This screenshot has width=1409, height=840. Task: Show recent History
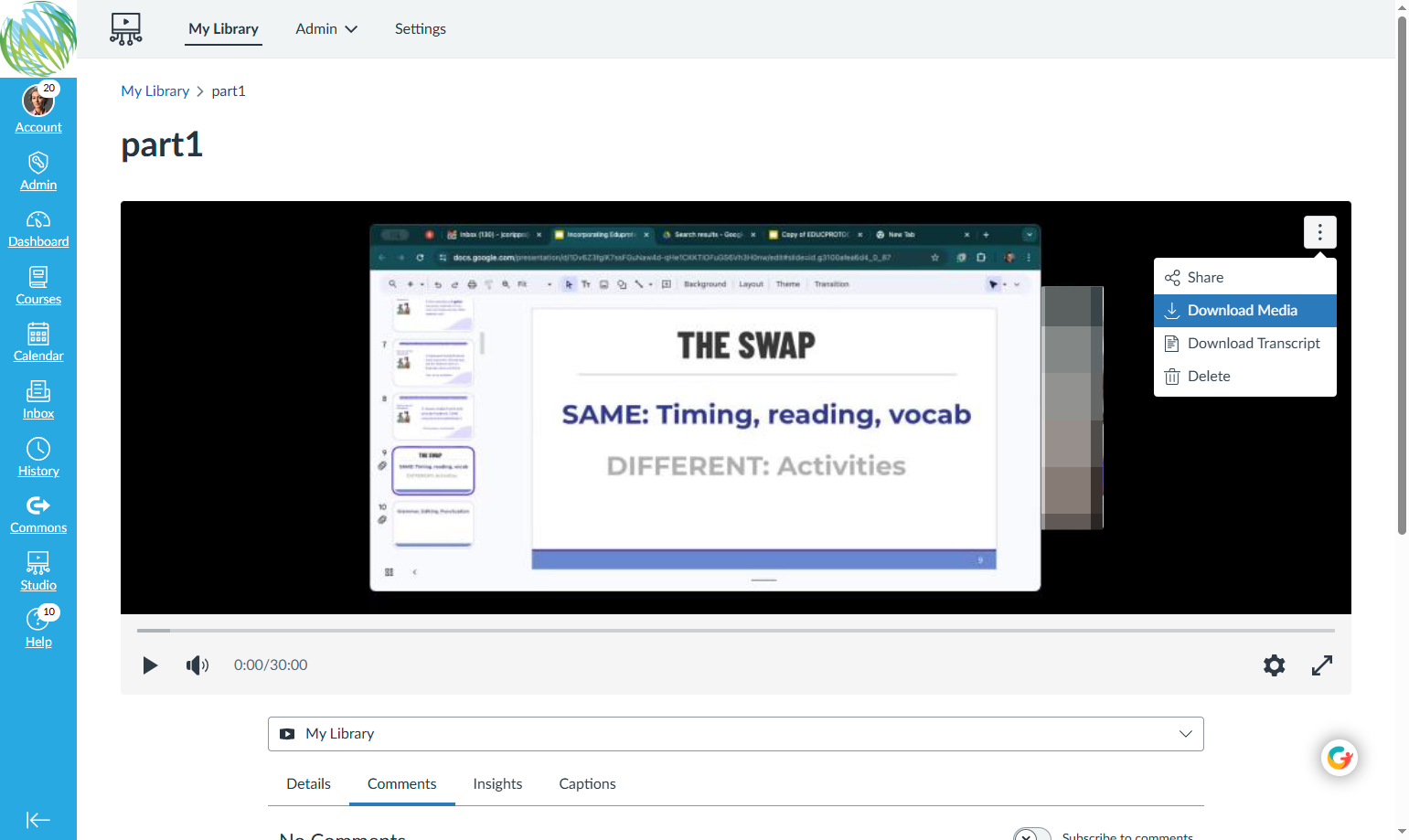tap(38, 458)
